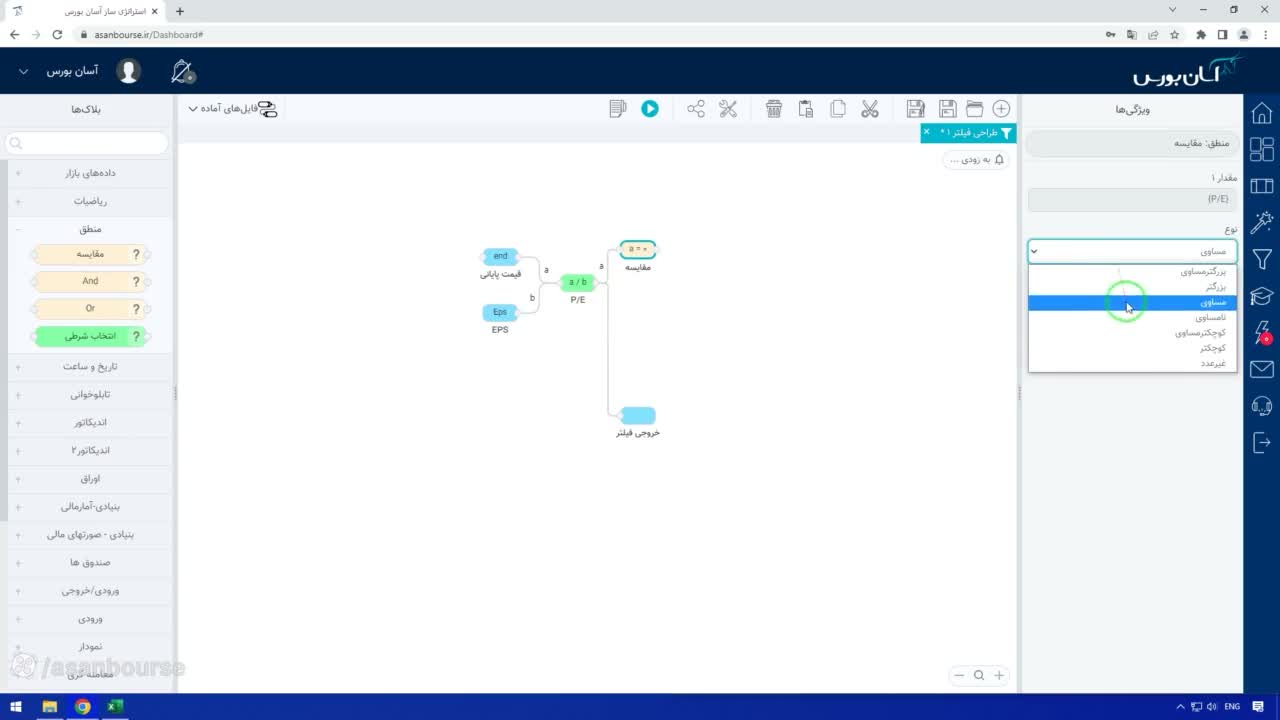Open the filter funnel icon in sidebar
This screenshot has height=720, width=1280.
[1262, 260]
